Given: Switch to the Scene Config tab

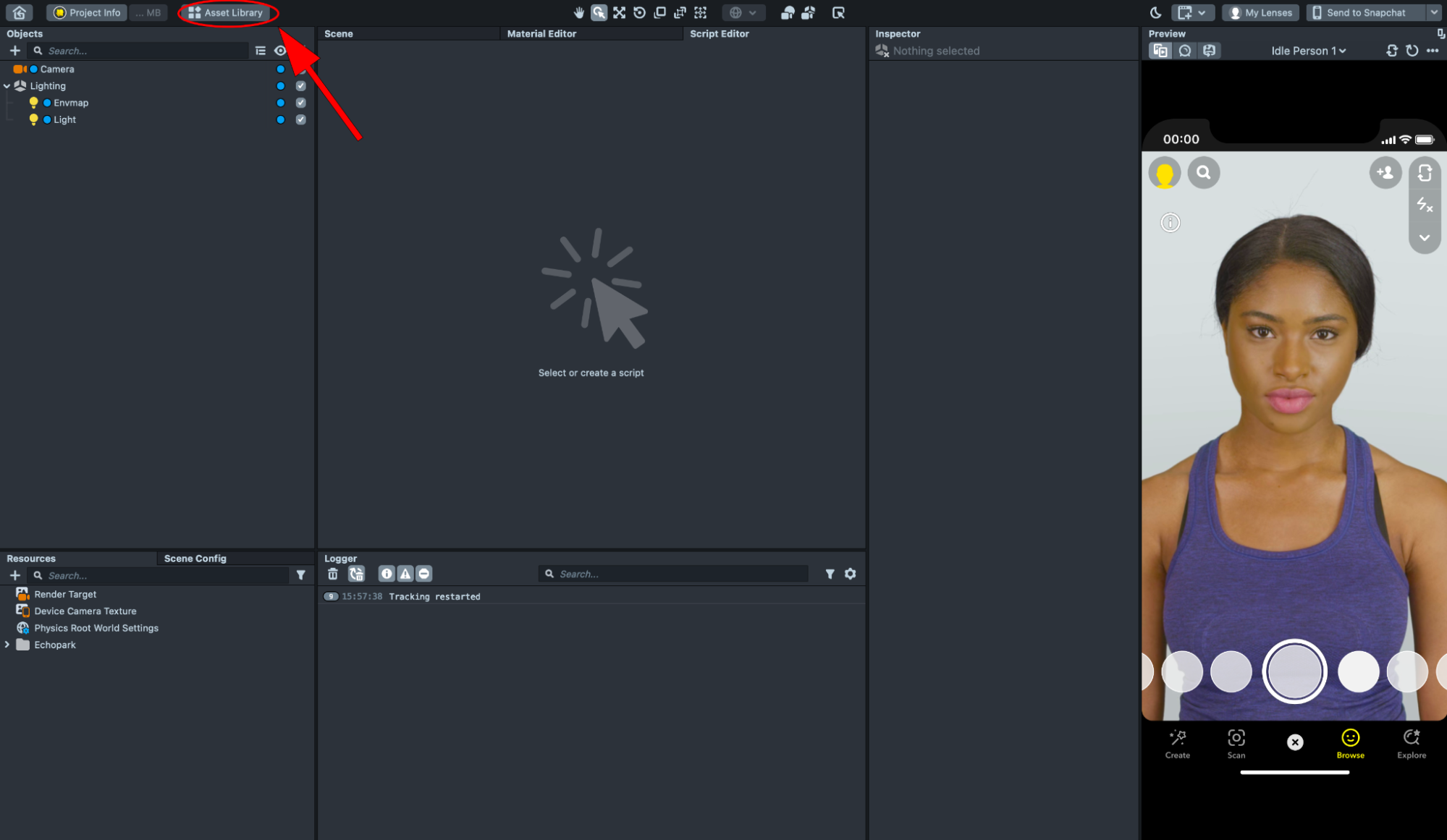Looking at the screenshot, I should coord(195,559).
